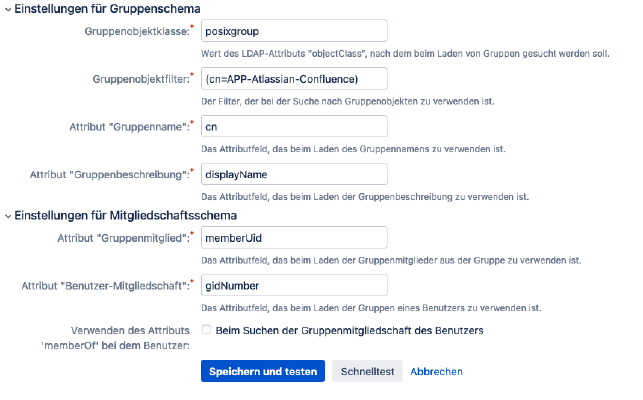The height and width of the screenshot is (400, 643).
Task: Cancel with the Abbrechen link
Action: coord(436,371)
